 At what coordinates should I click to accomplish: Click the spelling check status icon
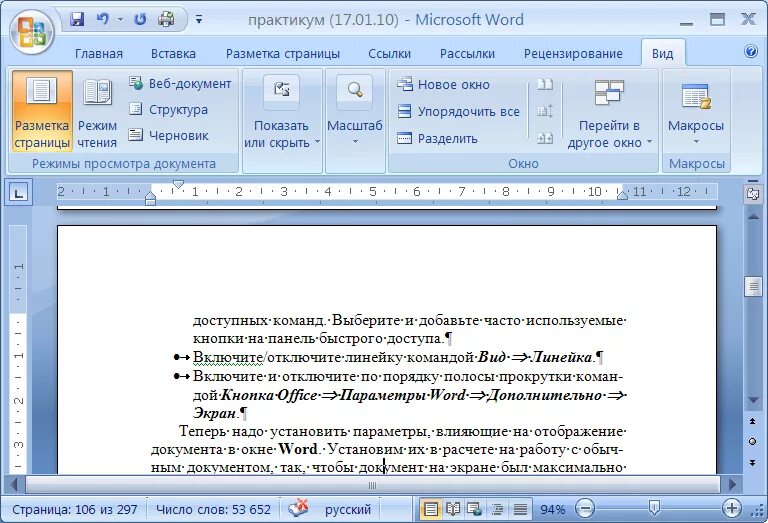(298, 508)
